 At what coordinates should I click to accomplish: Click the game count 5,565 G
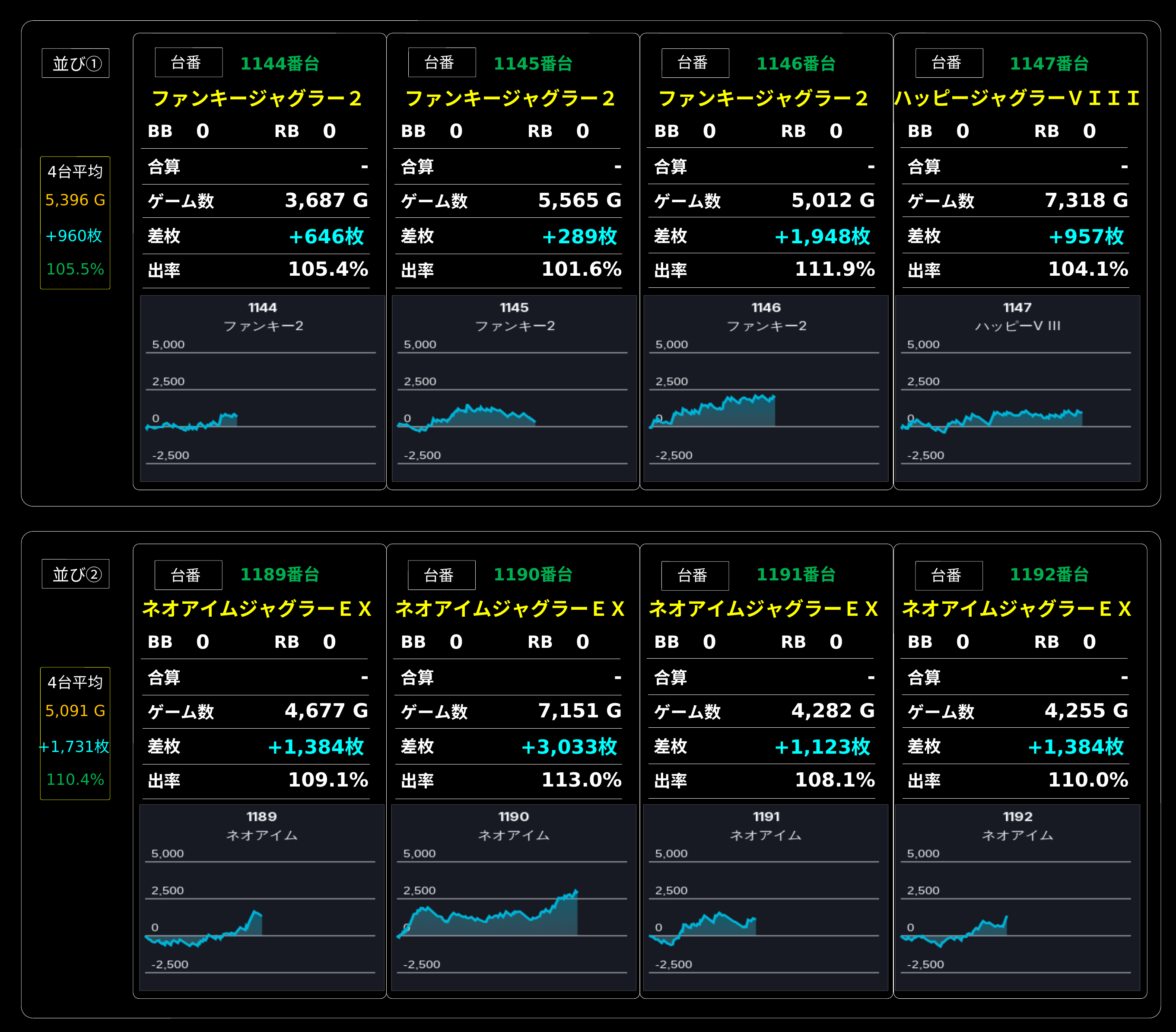579,200
